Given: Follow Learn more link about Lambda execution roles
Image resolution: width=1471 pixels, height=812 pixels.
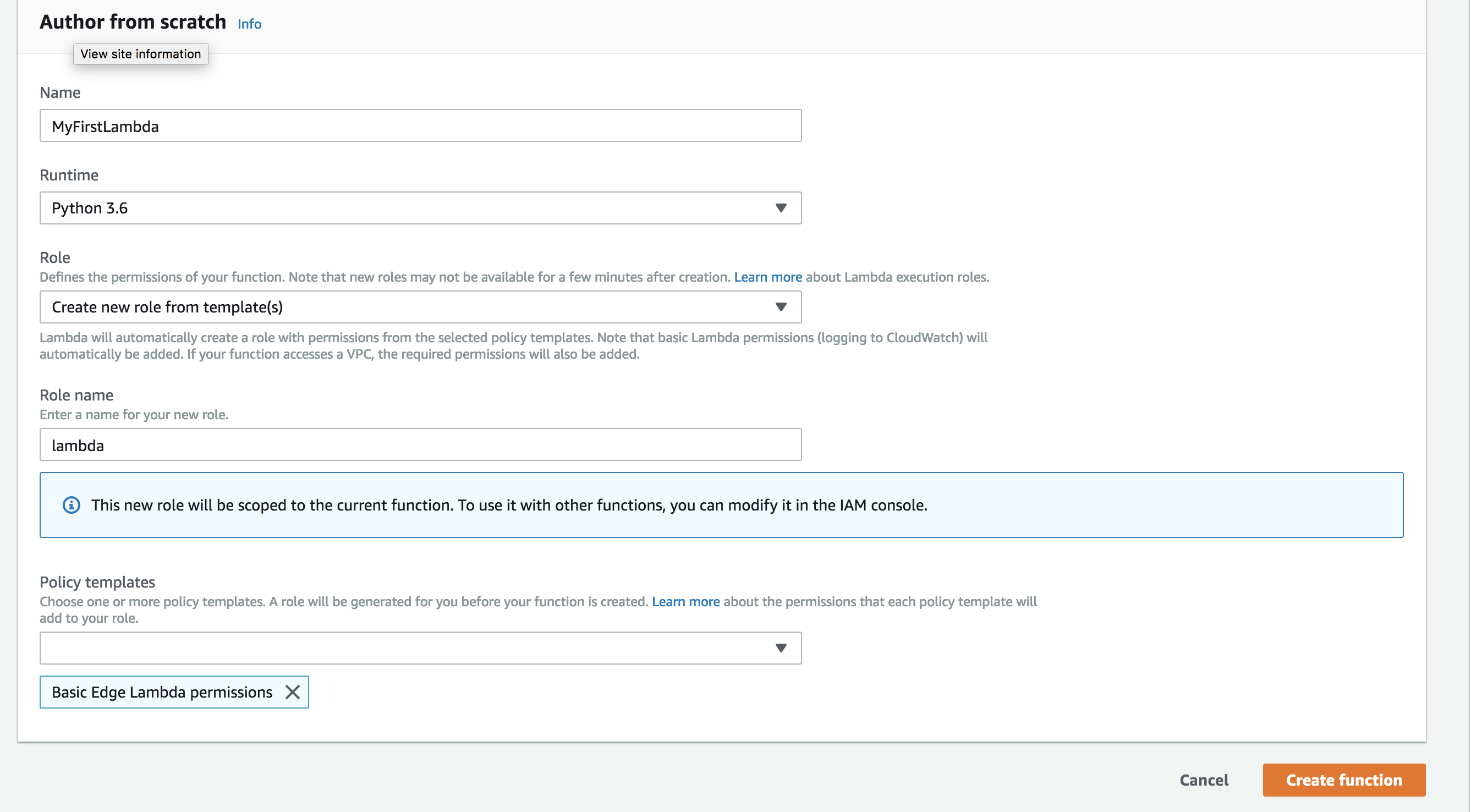Looking at the screenshot, I should click(x=768, y=277).
